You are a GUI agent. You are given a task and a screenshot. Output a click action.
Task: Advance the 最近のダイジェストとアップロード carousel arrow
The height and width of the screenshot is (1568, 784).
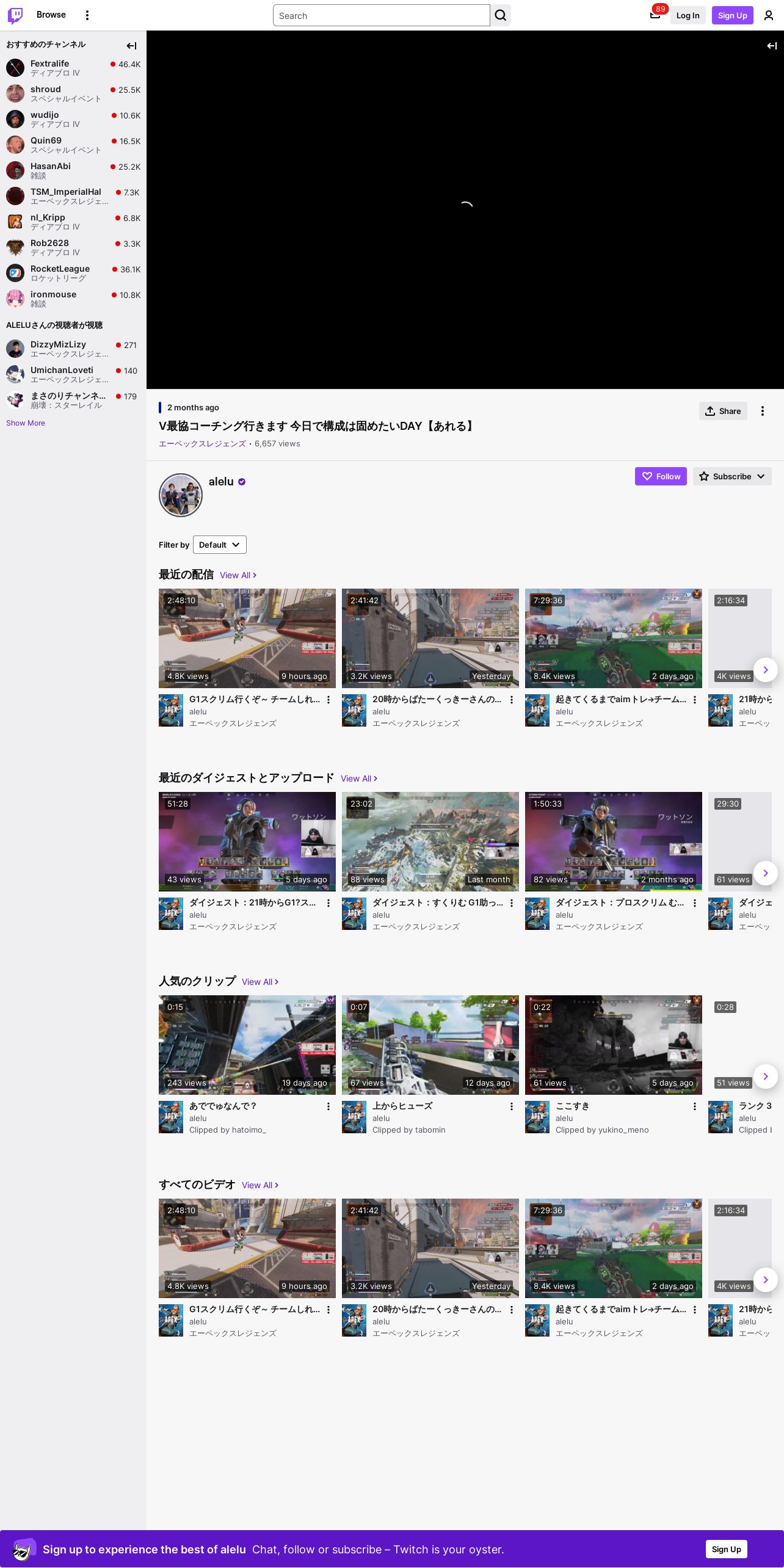pos(766,873)
